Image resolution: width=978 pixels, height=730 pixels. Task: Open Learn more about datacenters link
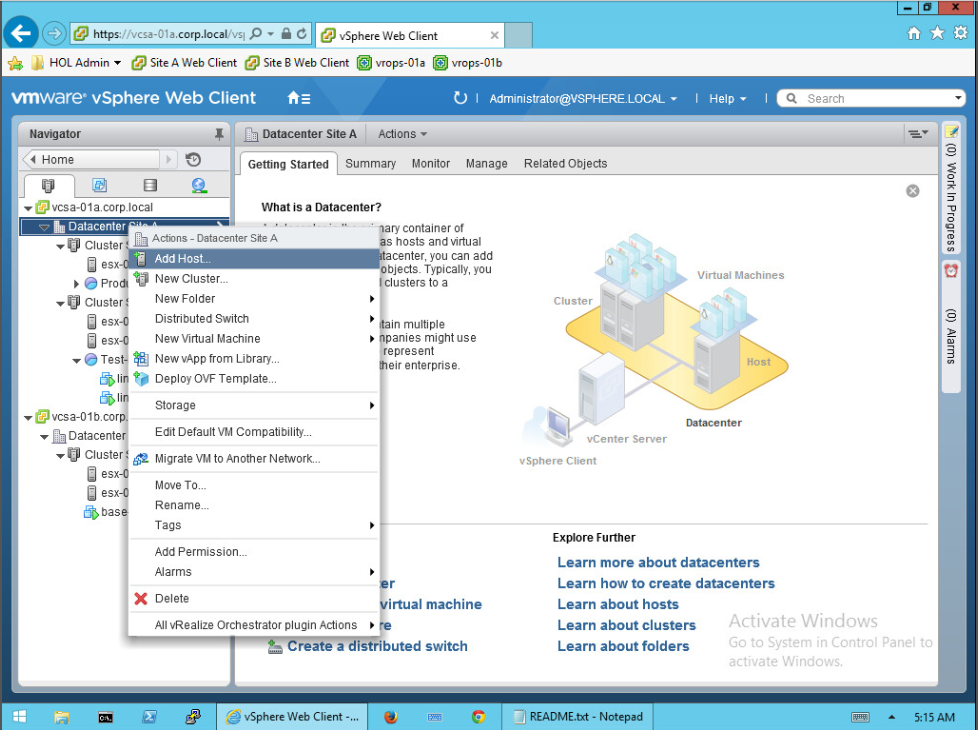[658, 562]
